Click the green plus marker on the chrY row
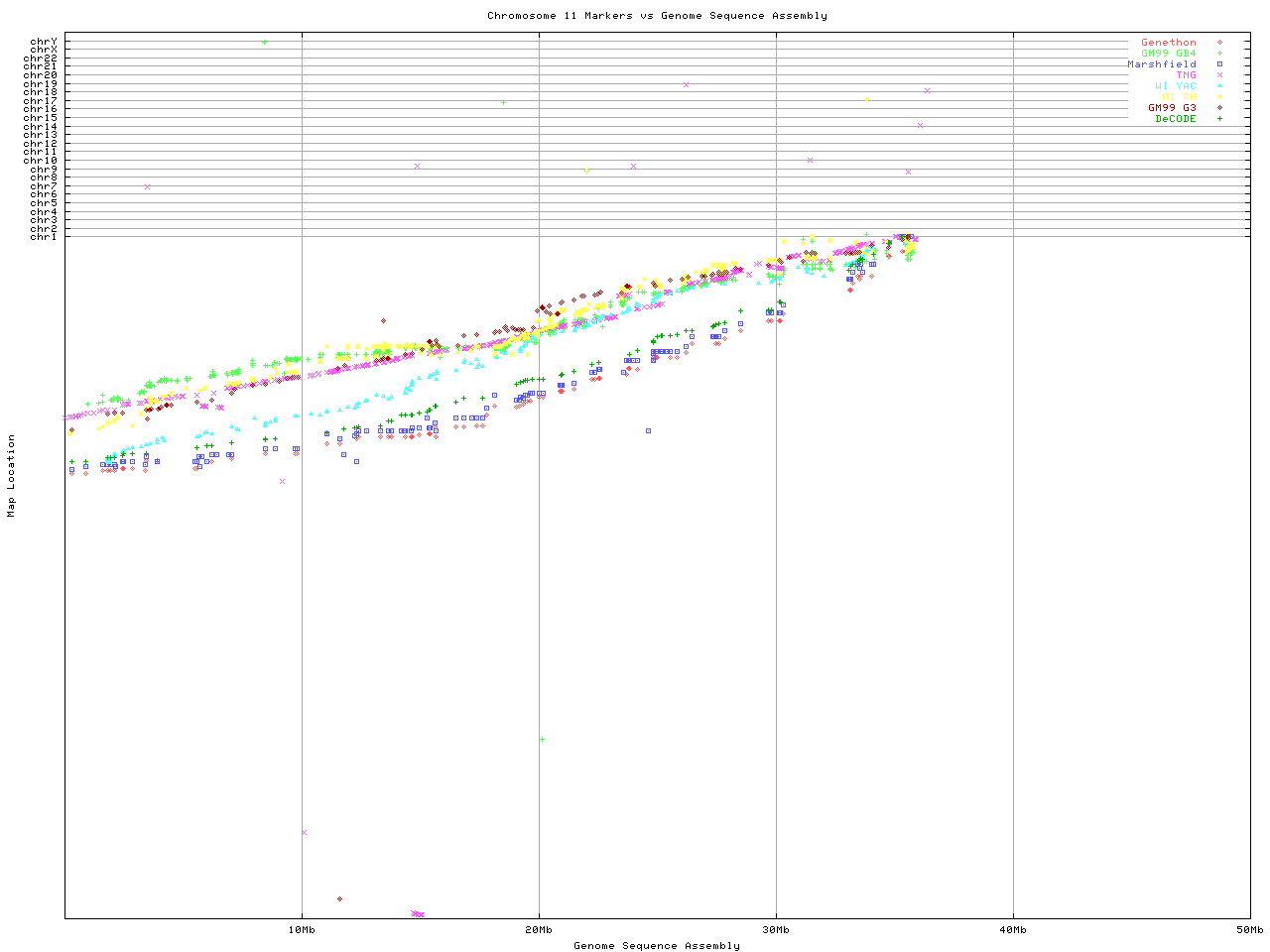 [x=264, y=42]
